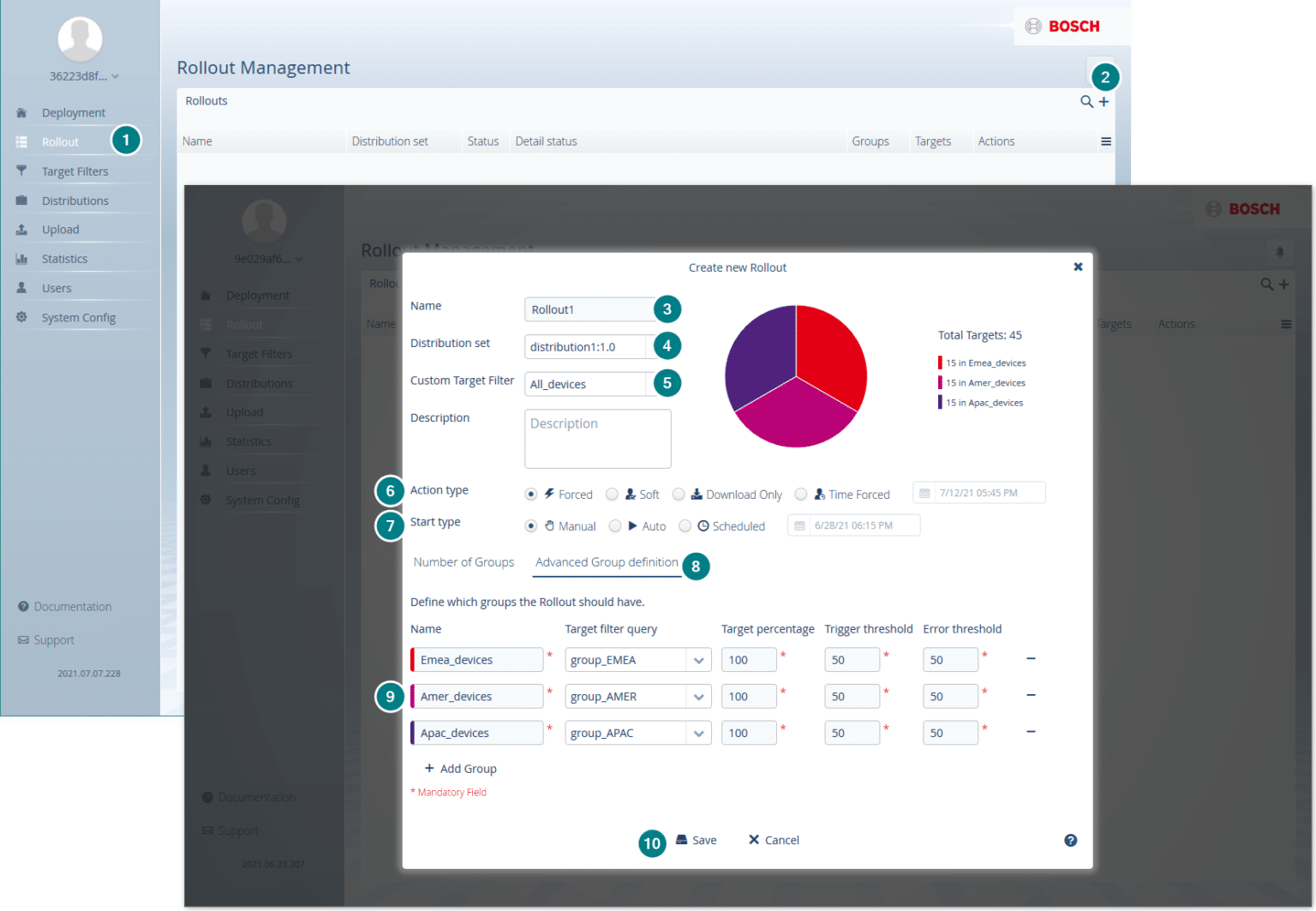Viewport: 1316px width, 911px height.
Task: Go to the Statistics view
Action: [x=64, y=258]
